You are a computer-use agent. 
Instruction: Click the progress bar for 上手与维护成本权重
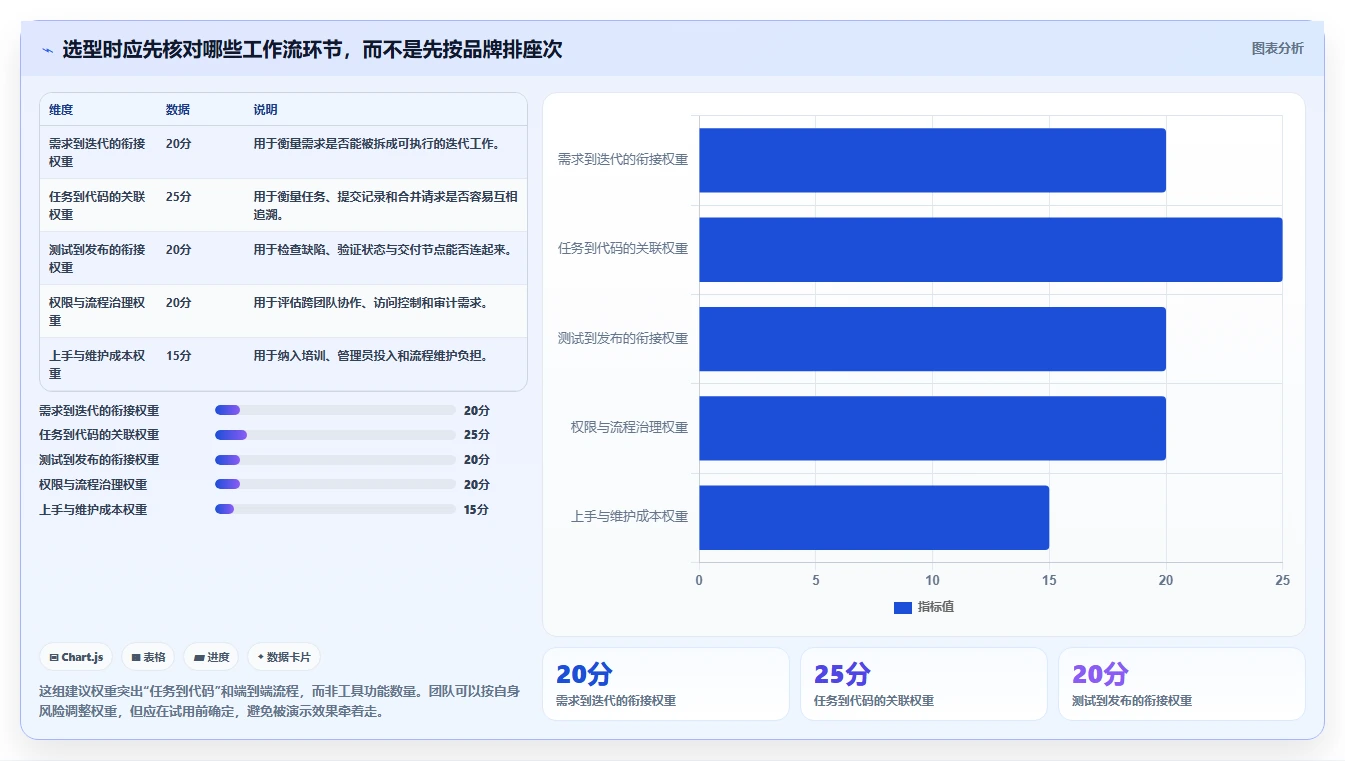pyautogui.click(x=335, y=509)
